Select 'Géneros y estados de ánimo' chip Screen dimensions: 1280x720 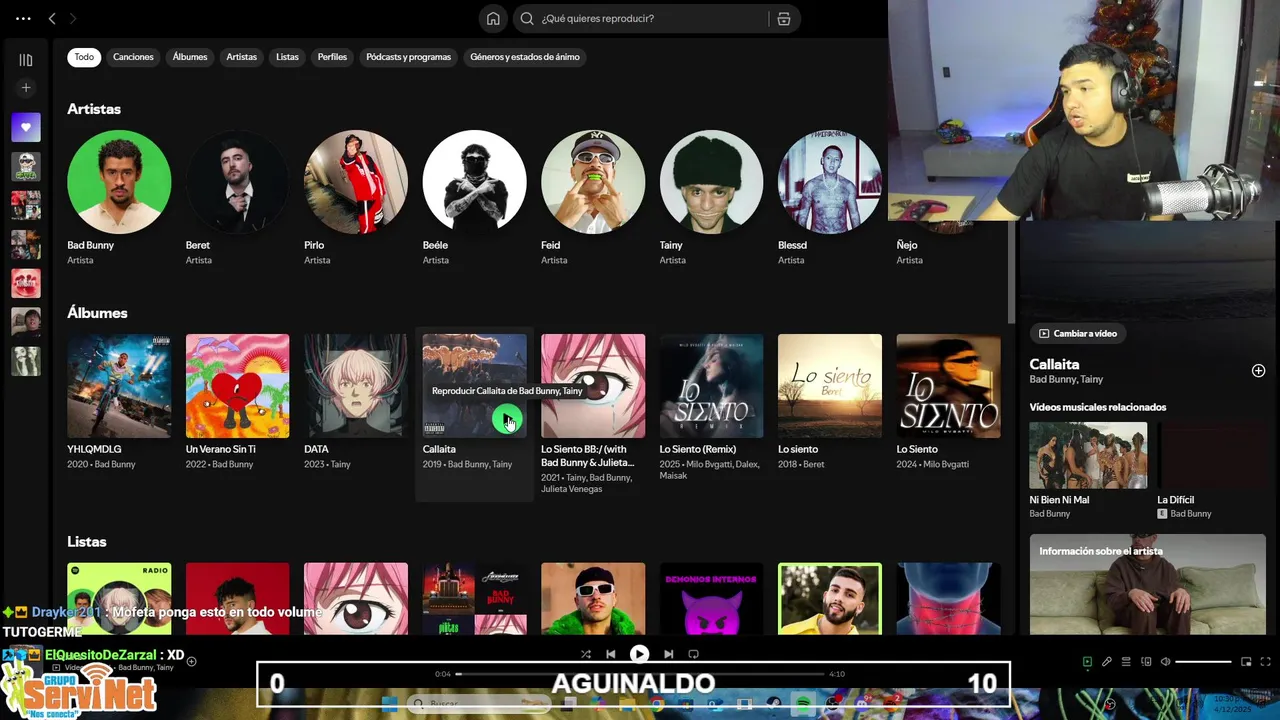(525, 57)
